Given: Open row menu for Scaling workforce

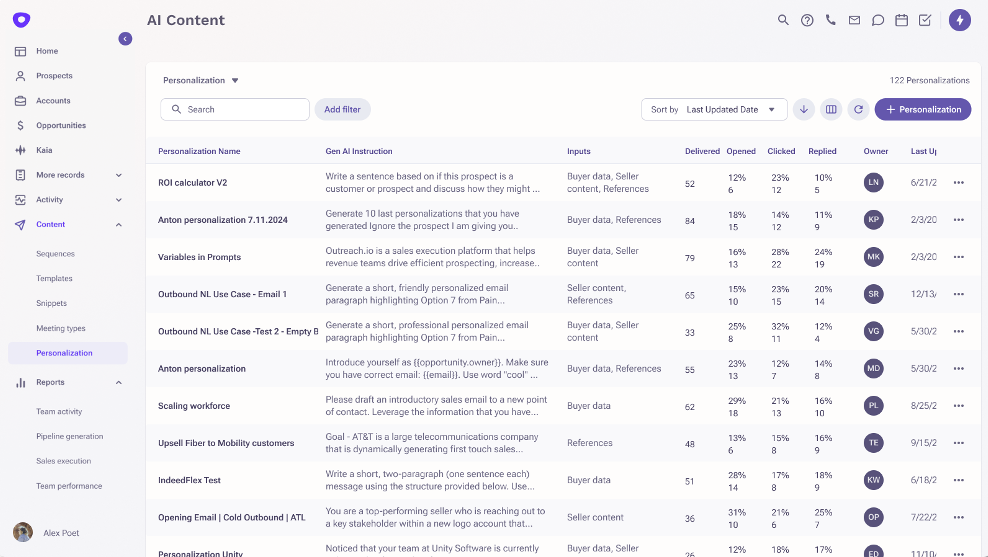Looking at the screenshot, I should pos(958,406).
